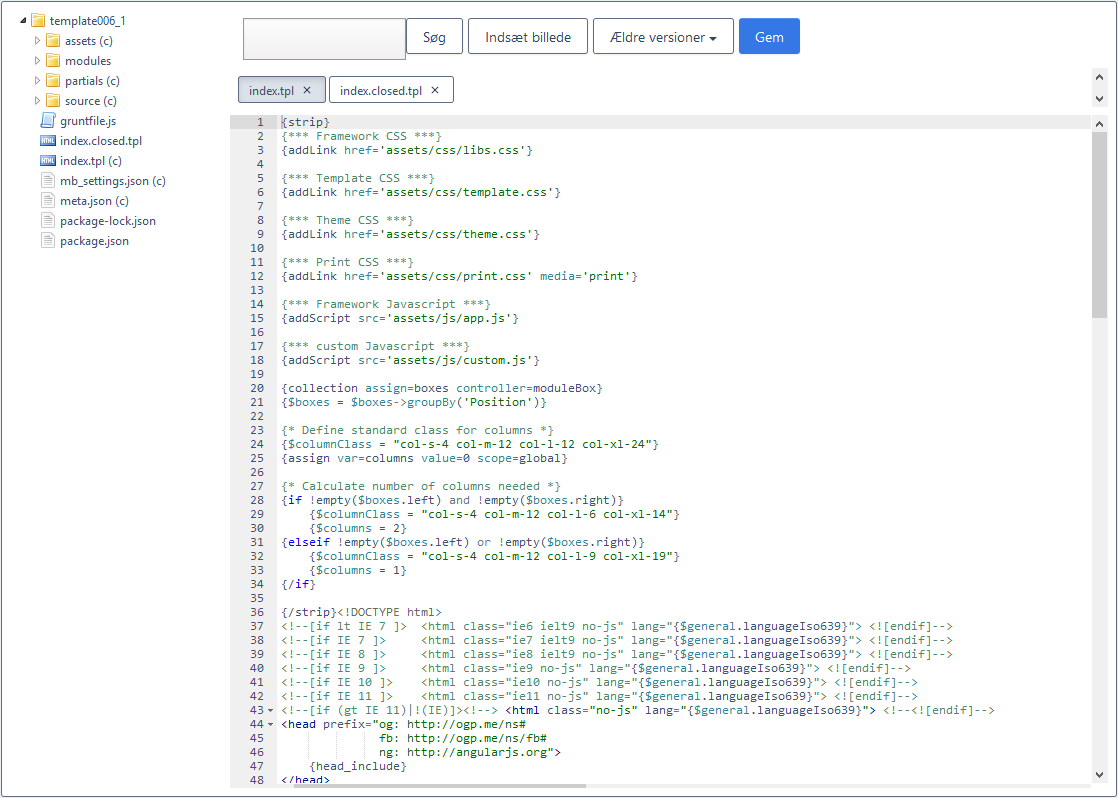Click the package-lock.json document icon
This screenshot has width=1118, height=798.
point(48,221)
